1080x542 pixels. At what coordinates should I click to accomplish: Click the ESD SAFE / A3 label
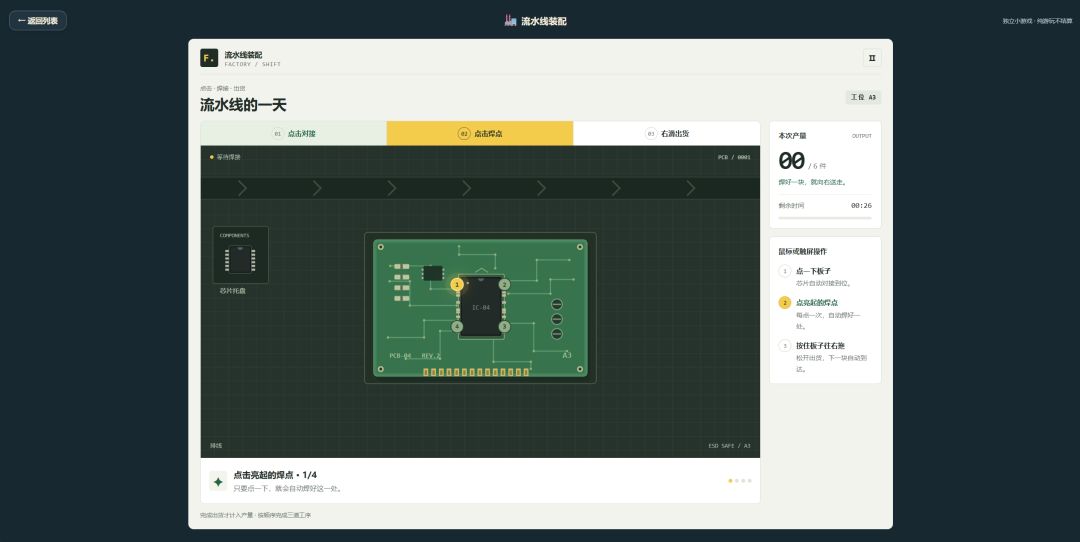729,446
